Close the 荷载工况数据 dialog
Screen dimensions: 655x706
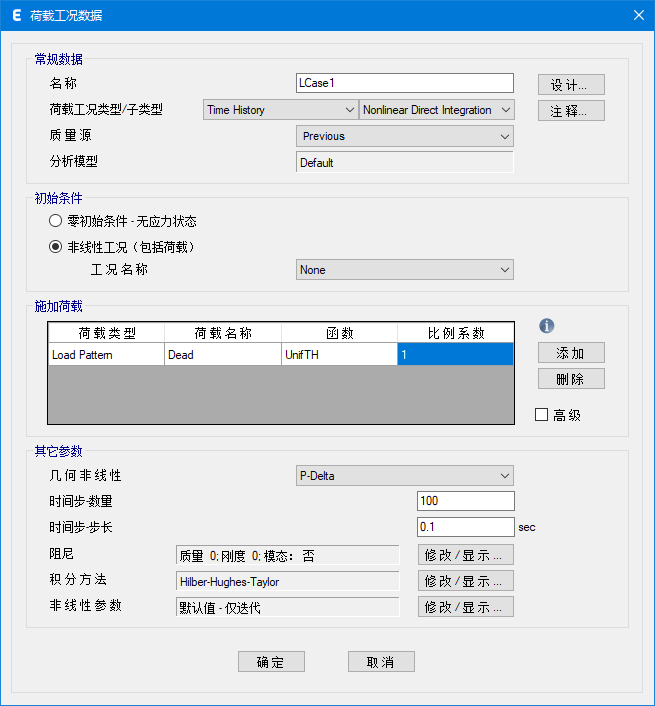pyautogui.click(x=638, y=15)
